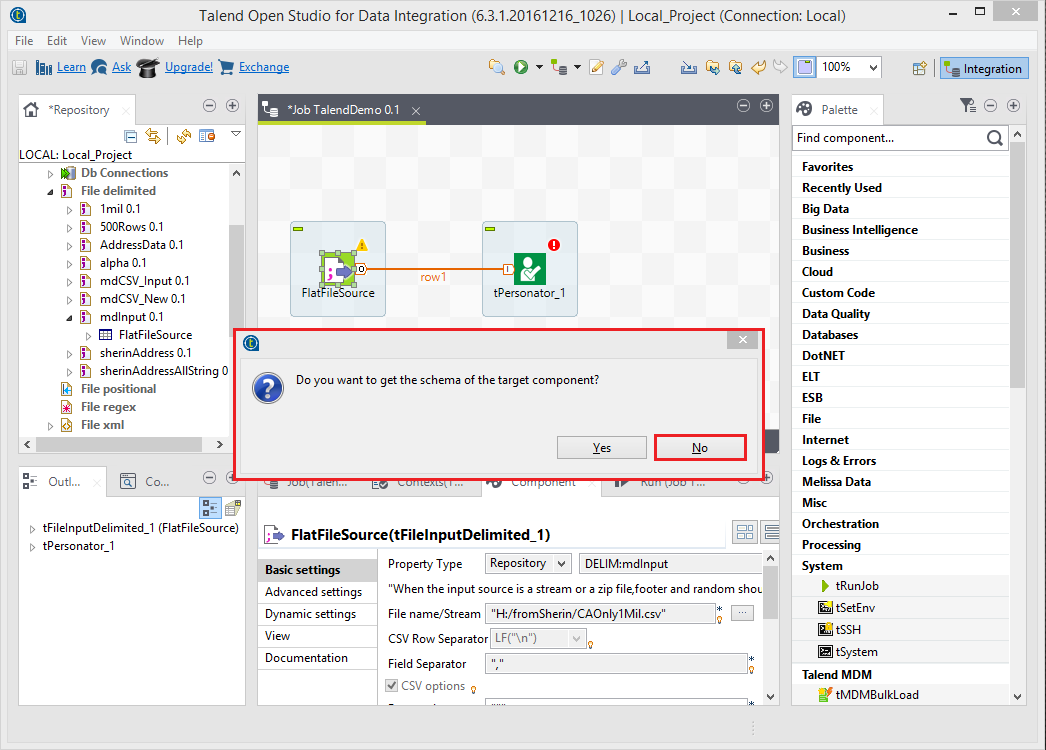This screenshot has width=1046, height=750.
Task: Click Yes in the schema dialog
Action: click(x=602, y=447)
